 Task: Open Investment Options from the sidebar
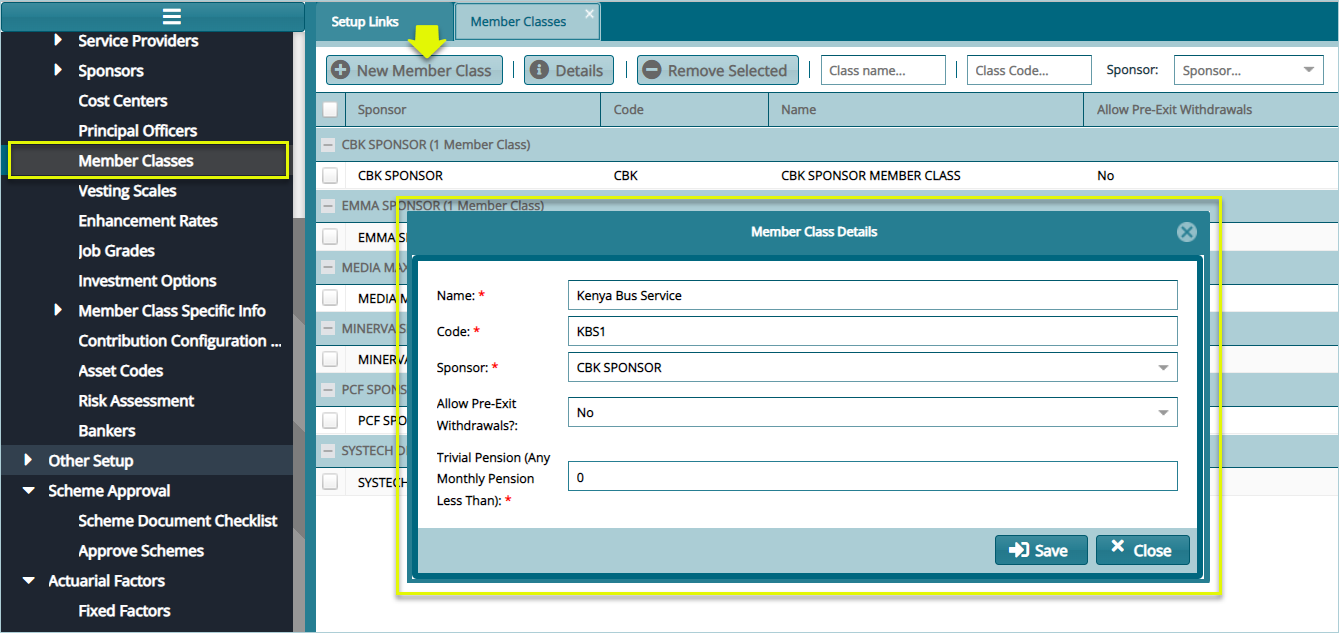(147, 281)
